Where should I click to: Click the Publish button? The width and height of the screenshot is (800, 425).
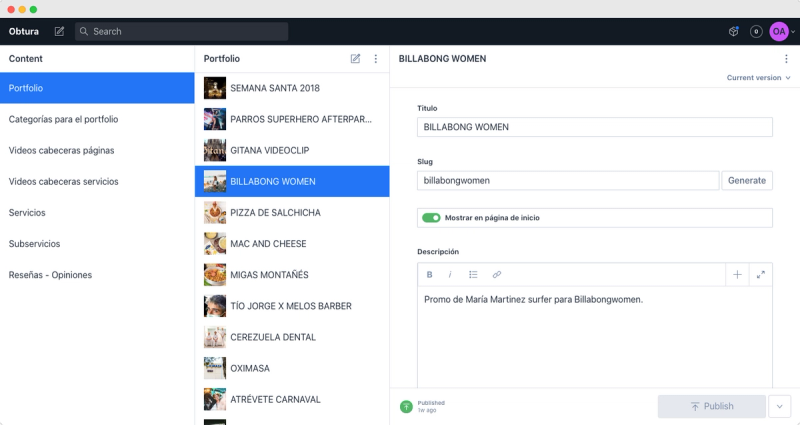712,407
